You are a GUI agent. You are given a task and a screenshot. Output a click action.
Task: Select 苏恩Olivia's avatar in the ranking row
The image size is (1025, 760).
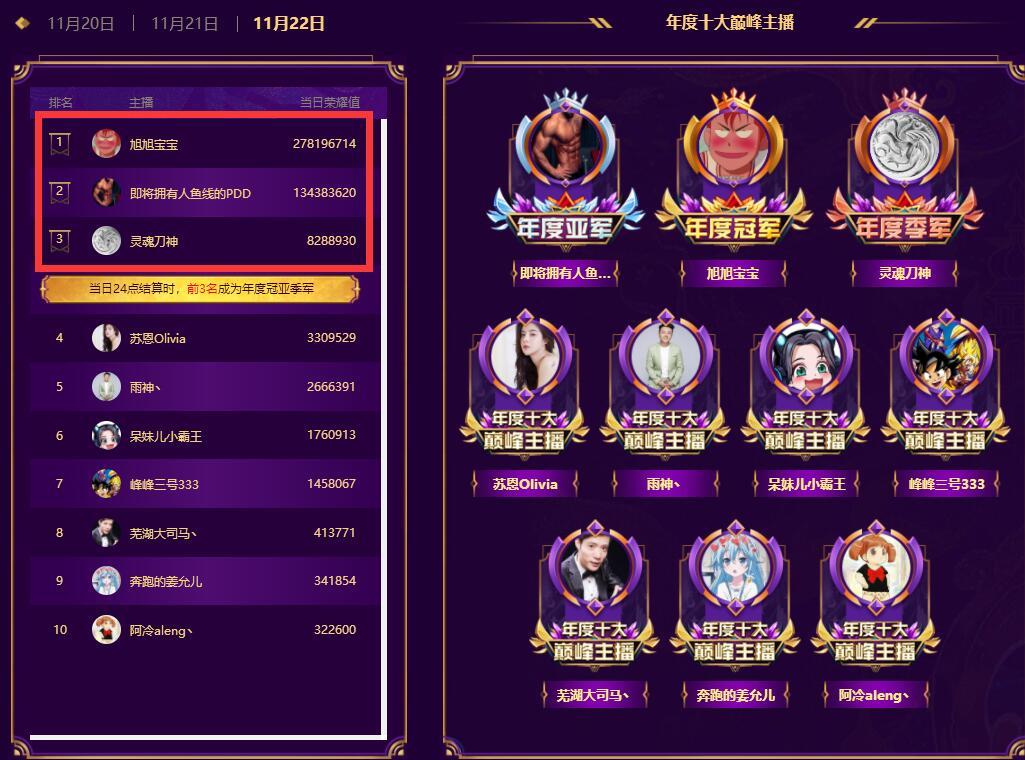coord(106,338)
